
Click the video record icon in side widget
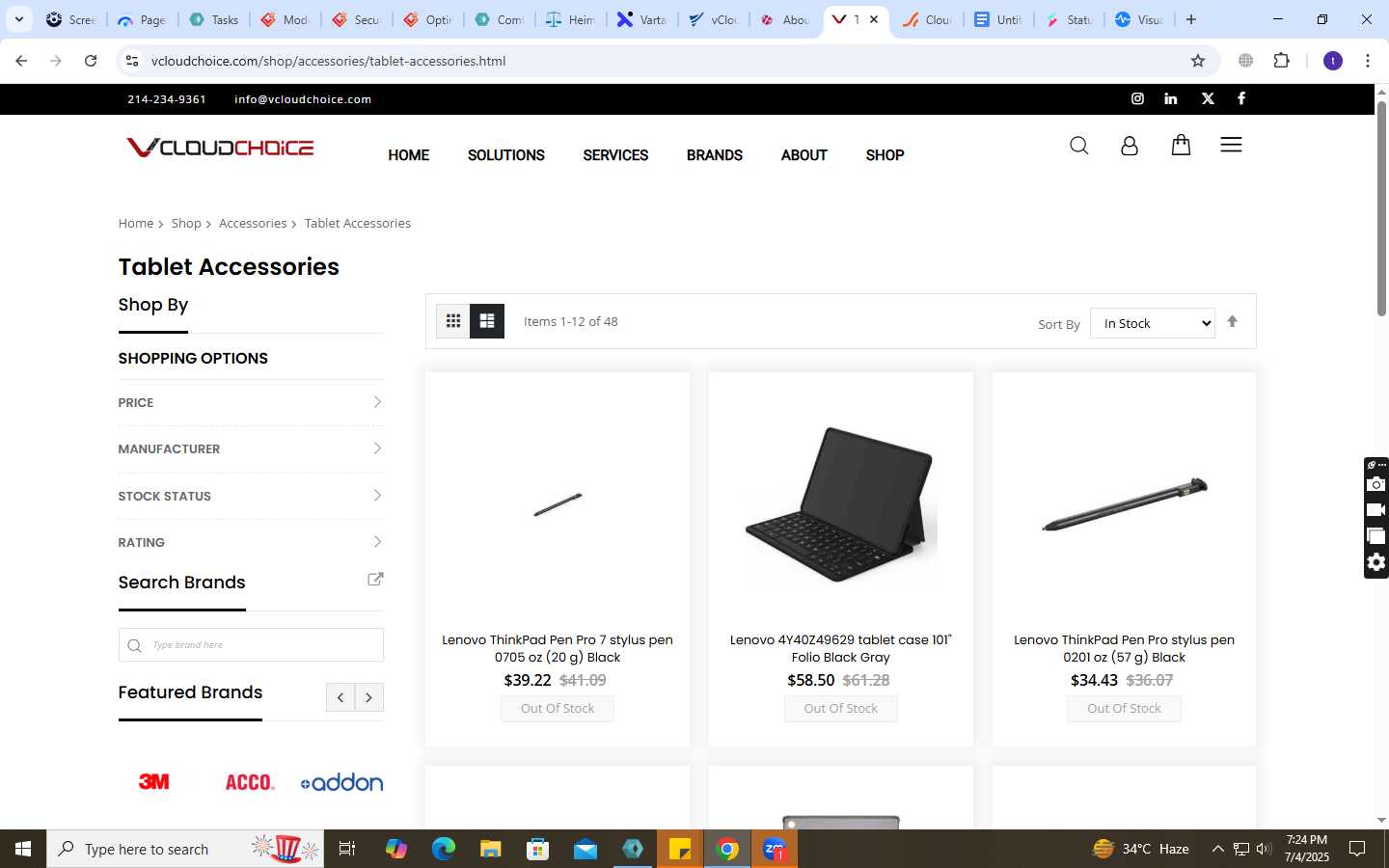(1376, 510)
